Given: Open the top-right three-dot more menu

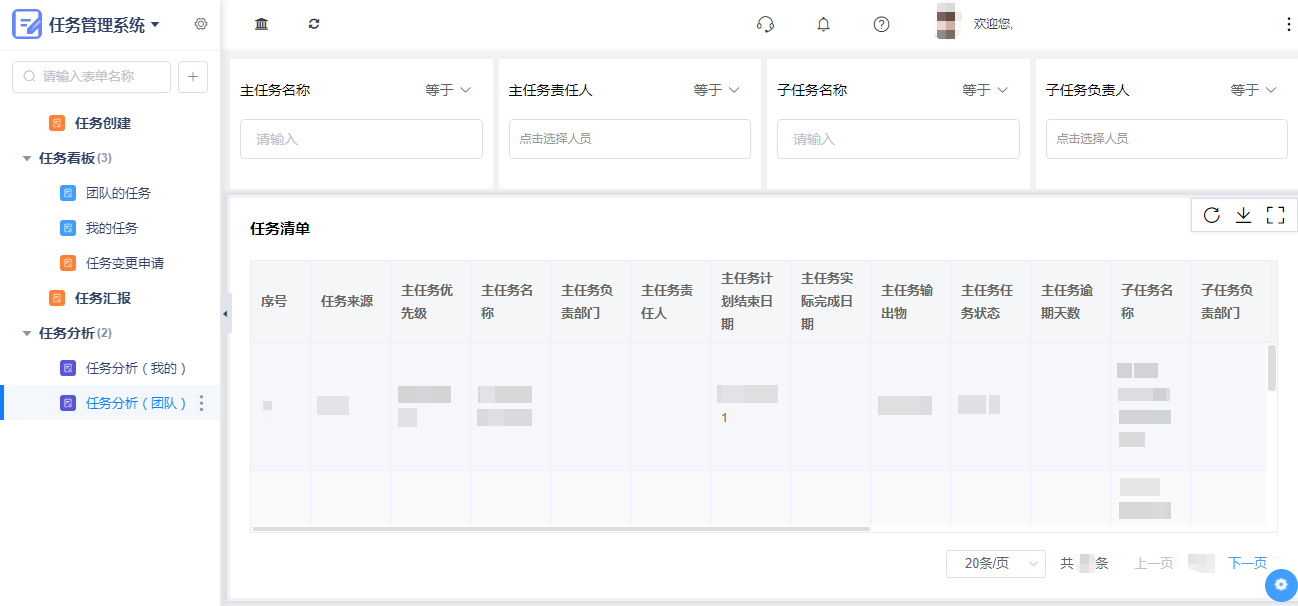Looking at the screenshot, I should point(1288,24).
